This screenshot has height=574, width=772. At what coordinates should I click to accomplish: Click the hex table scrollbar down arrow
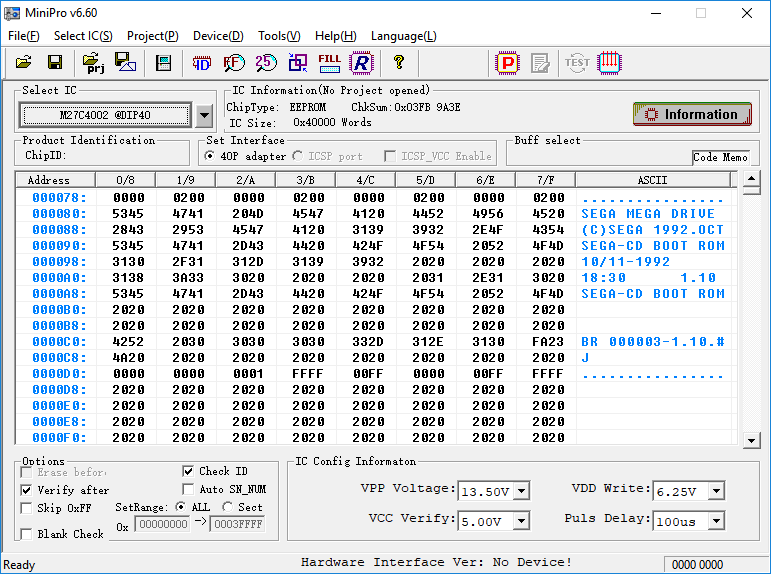click(x=752, y=439)
